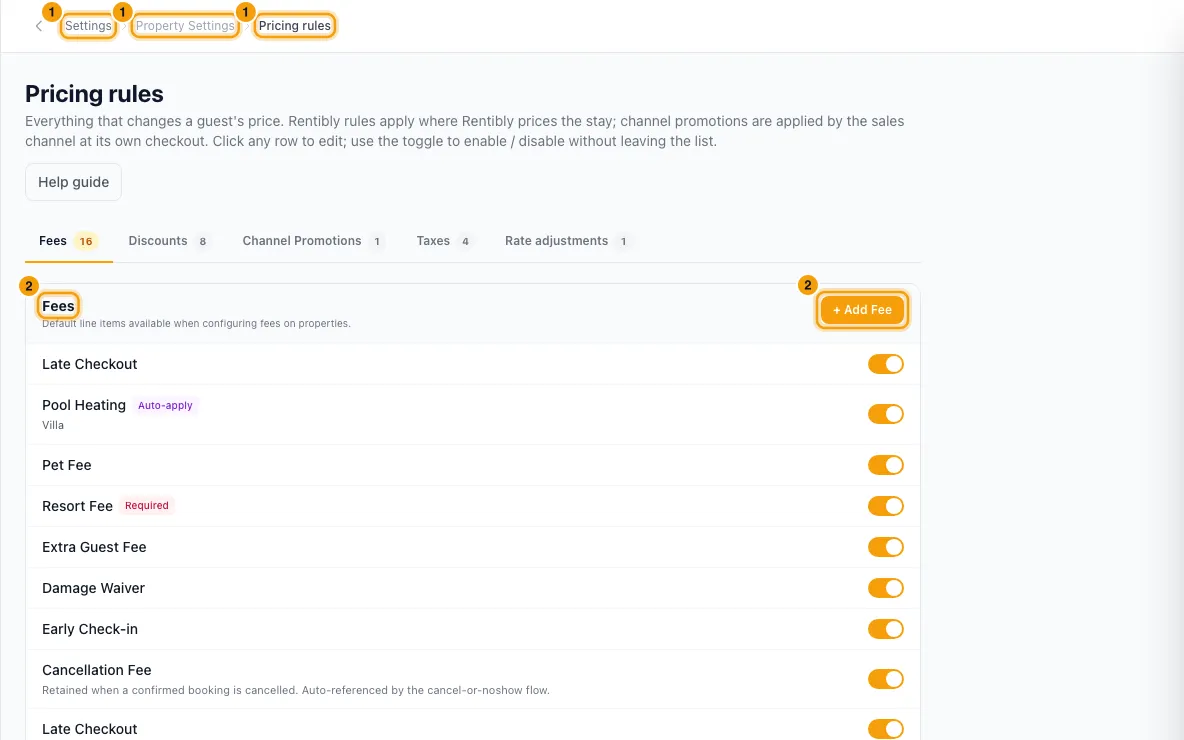The width and height of the screenshot is (1184, 740).
Task: Go back using the breadcrumb chevron arrow
Action: tap(39, 26)
